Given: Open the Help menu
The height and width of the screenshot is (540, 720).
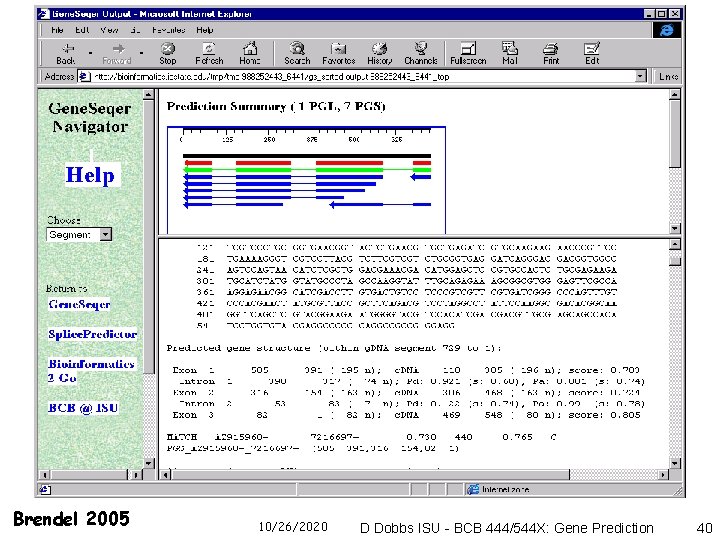Looking at the screenshot, I should point(205,30).
